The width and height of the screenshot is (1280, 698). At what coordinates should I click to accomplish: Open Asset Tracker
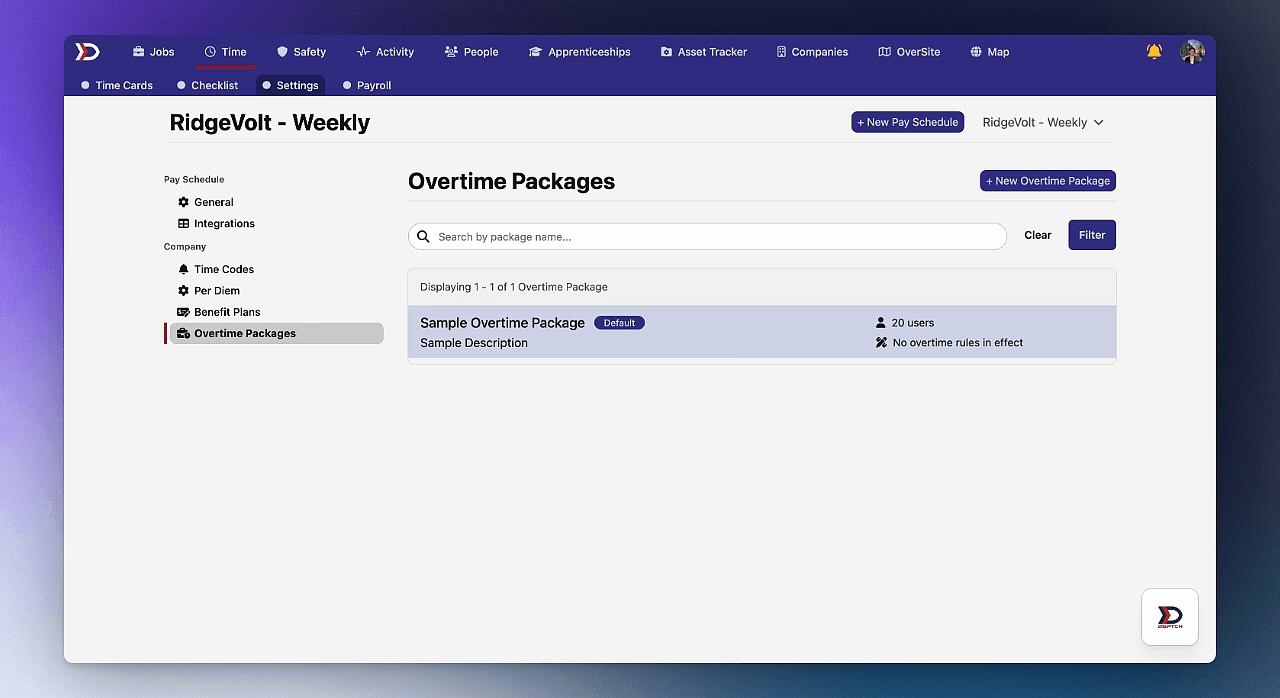(x=703, y=52)
